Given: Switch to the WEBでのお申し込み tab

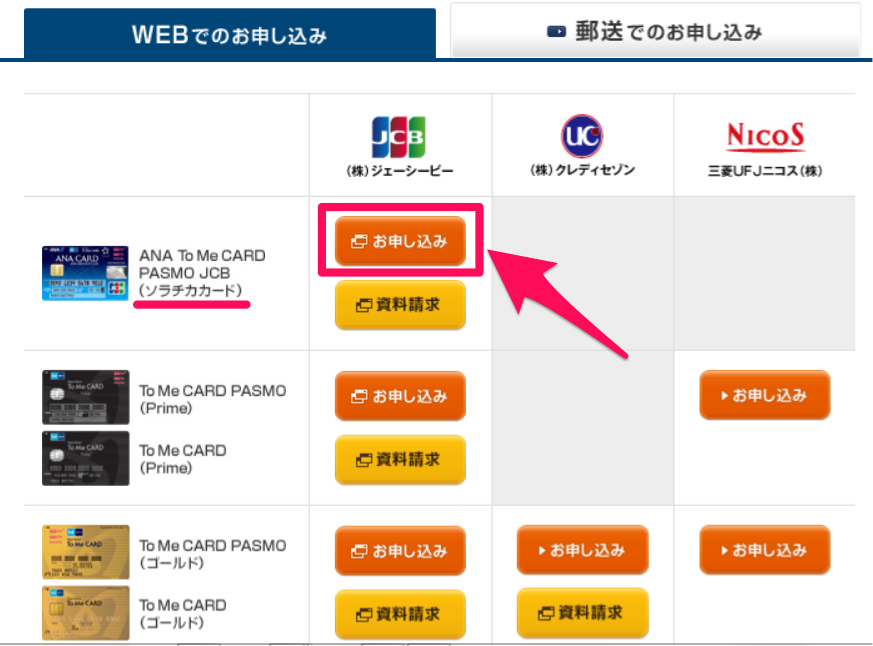Looking at the screenshot, I should [x=229, y=33].
